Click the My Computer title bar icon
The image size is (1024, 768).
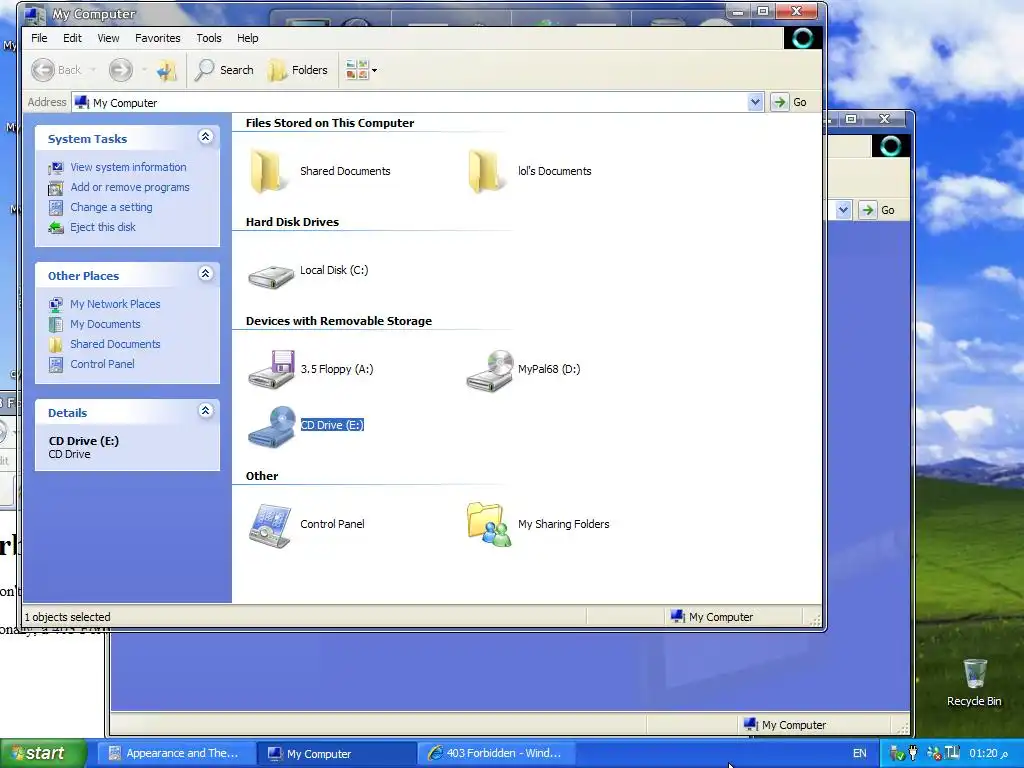pos(35,14)
